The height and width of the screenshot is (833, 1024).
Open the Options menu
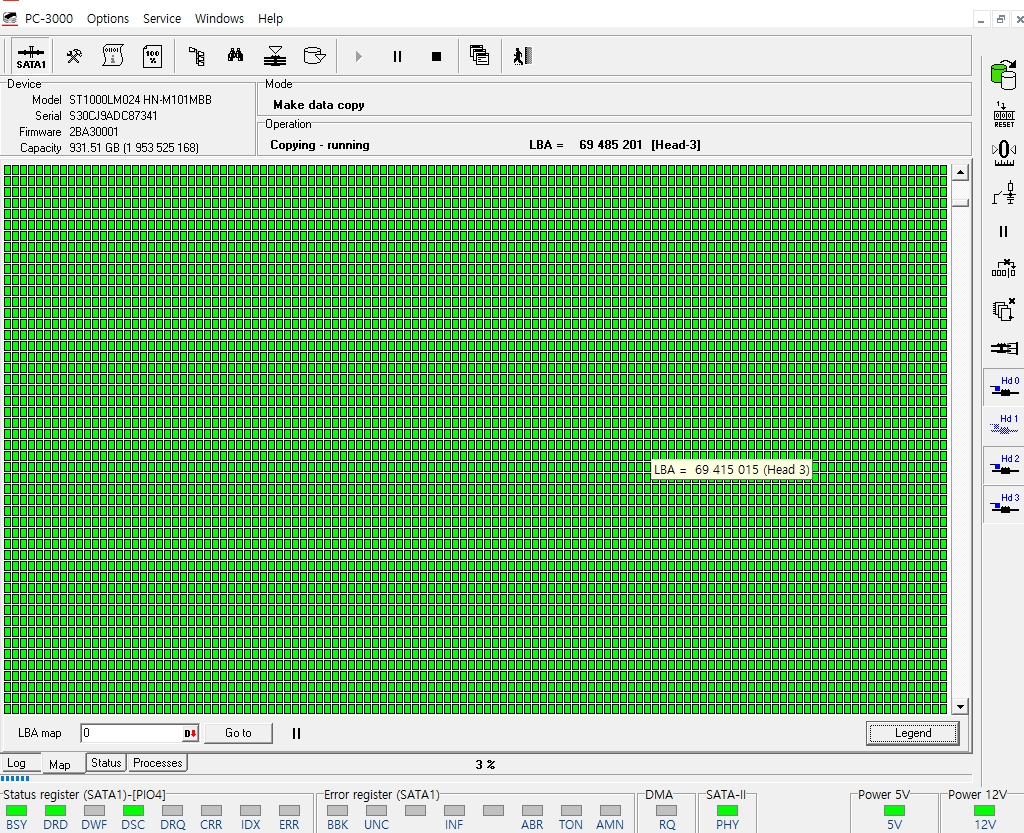pos(108,18)
